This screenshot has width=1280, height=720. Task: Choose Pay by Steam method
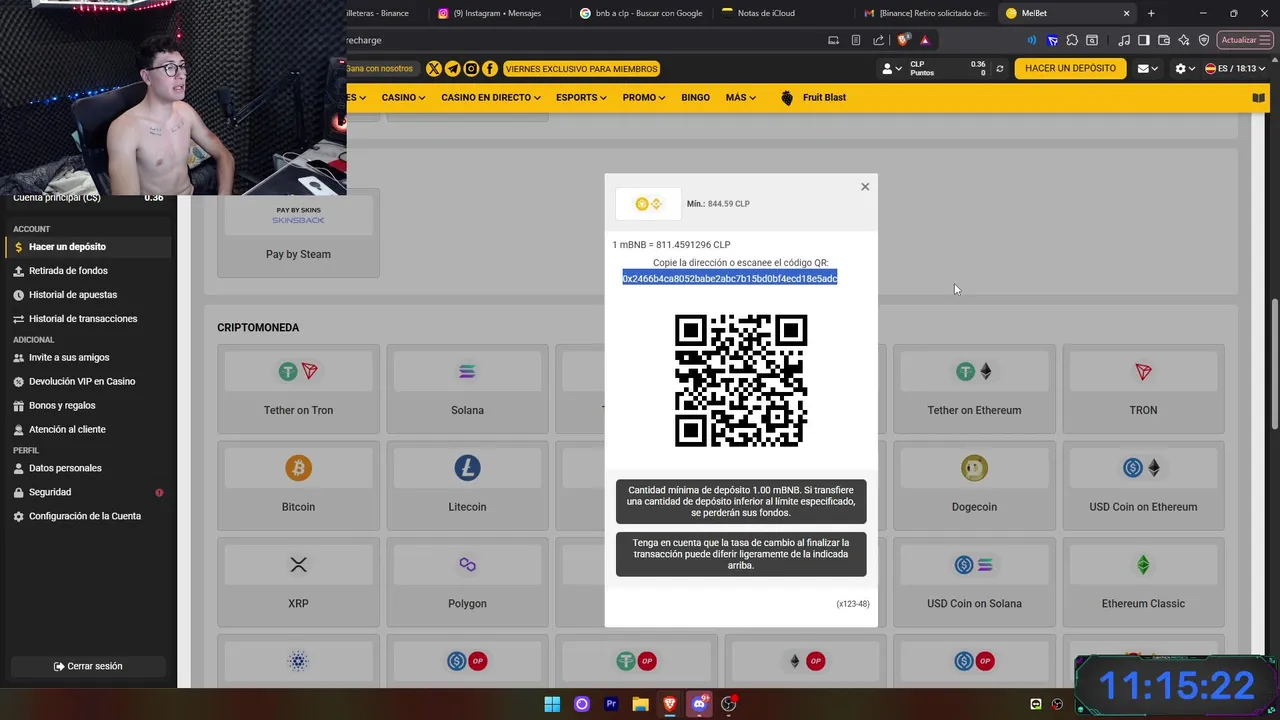click(298, 232)
